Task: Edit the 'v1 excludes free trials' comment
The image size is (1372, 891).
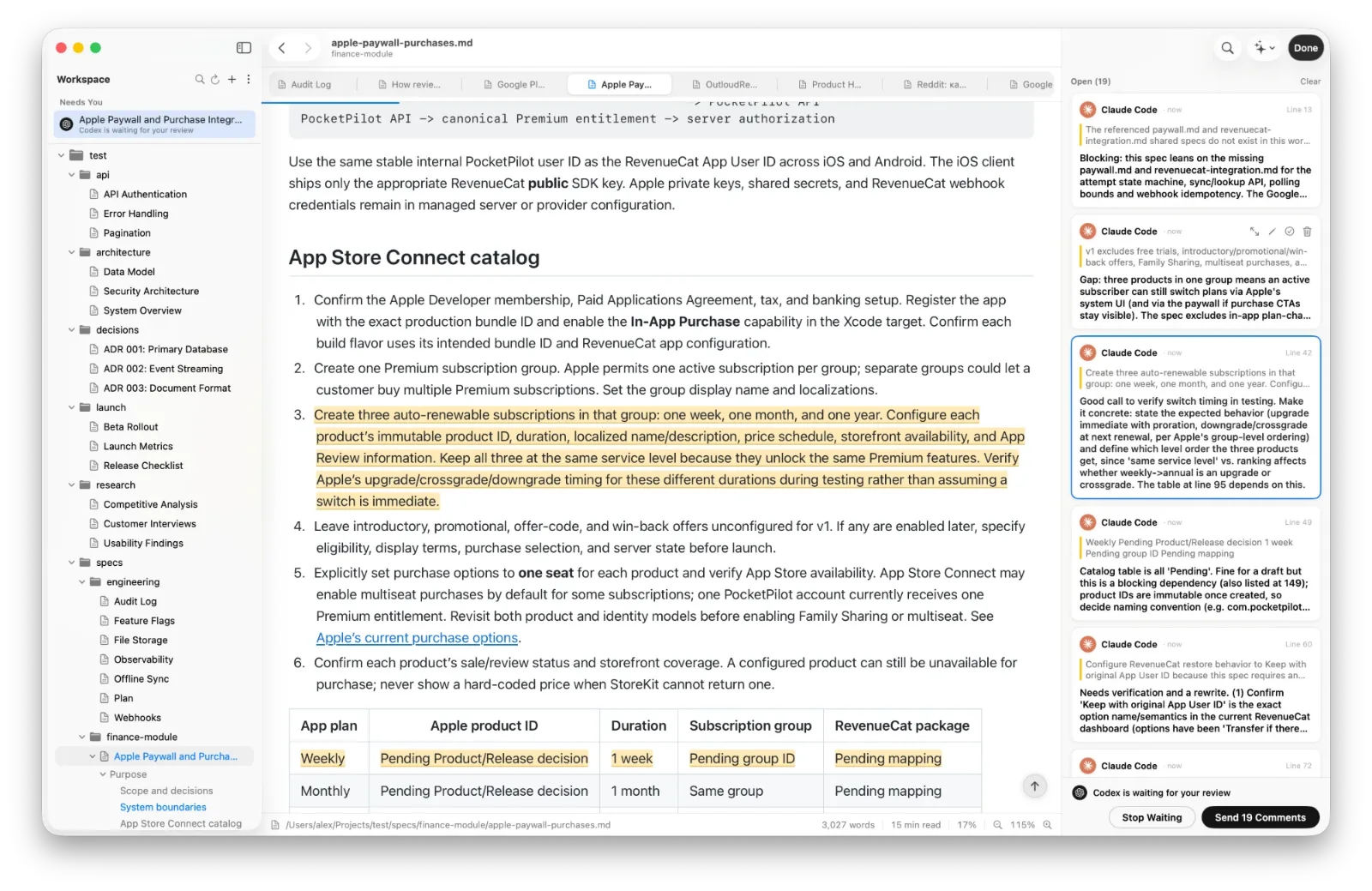Action: [1272, 232]
